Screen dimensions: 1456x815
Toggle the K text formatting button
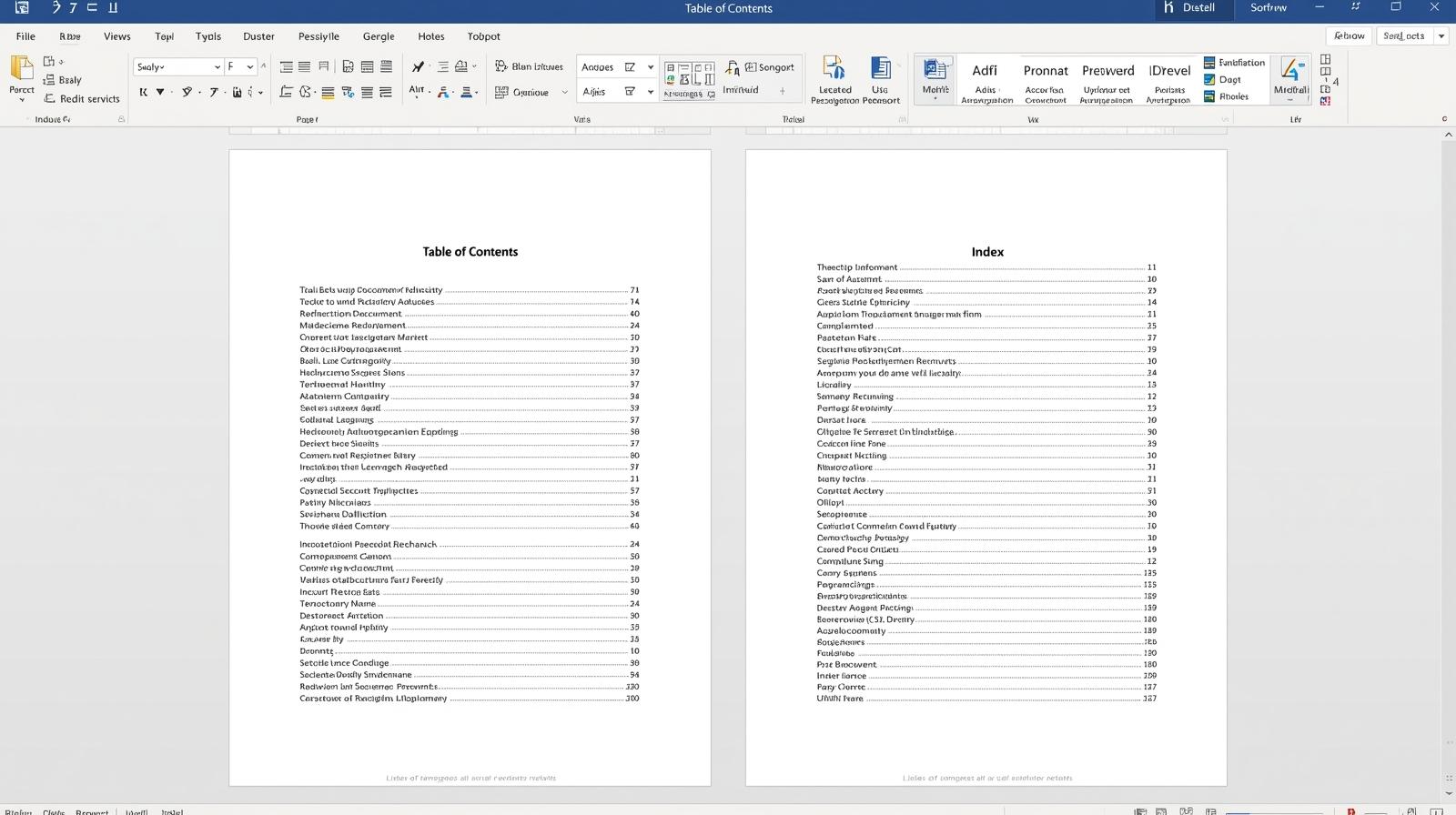pos(143,92)
